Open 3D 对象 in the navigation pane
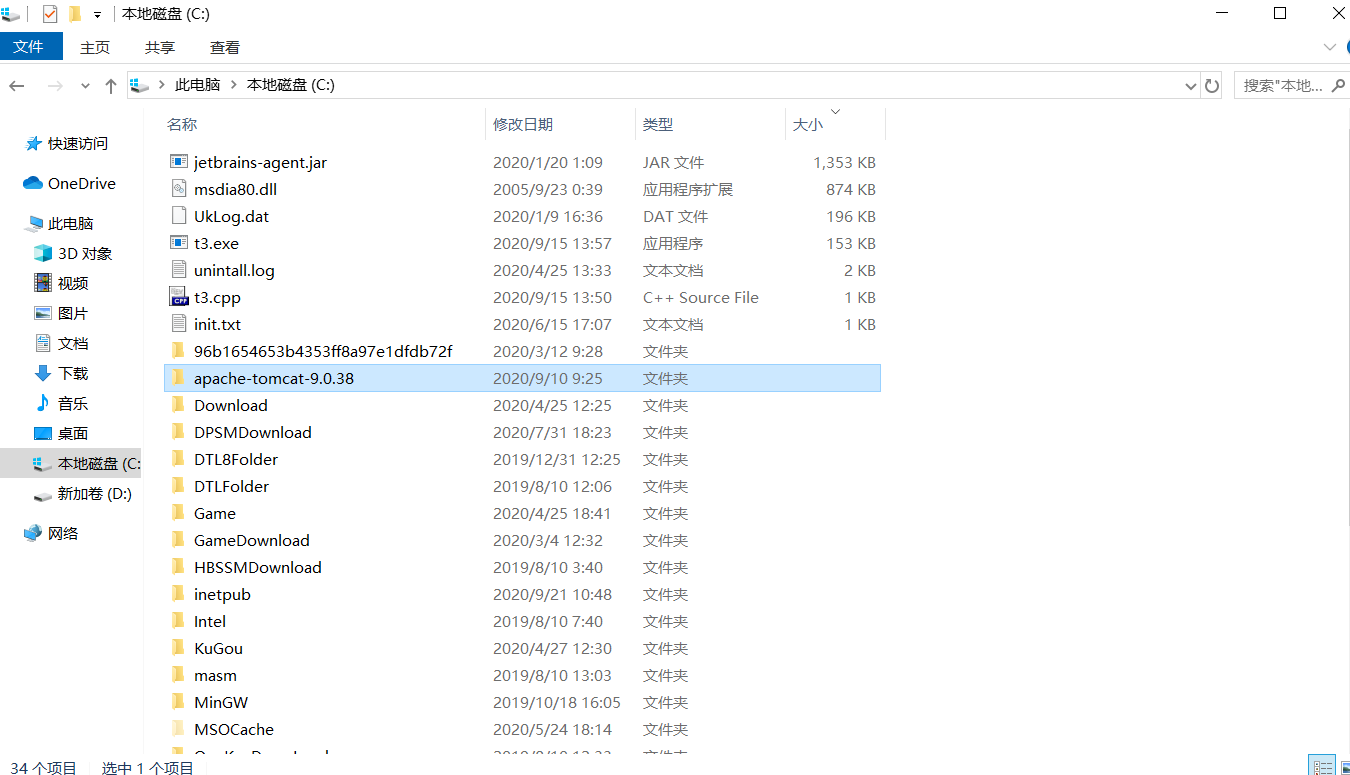The image size is (1350, 775). point(85,254)
